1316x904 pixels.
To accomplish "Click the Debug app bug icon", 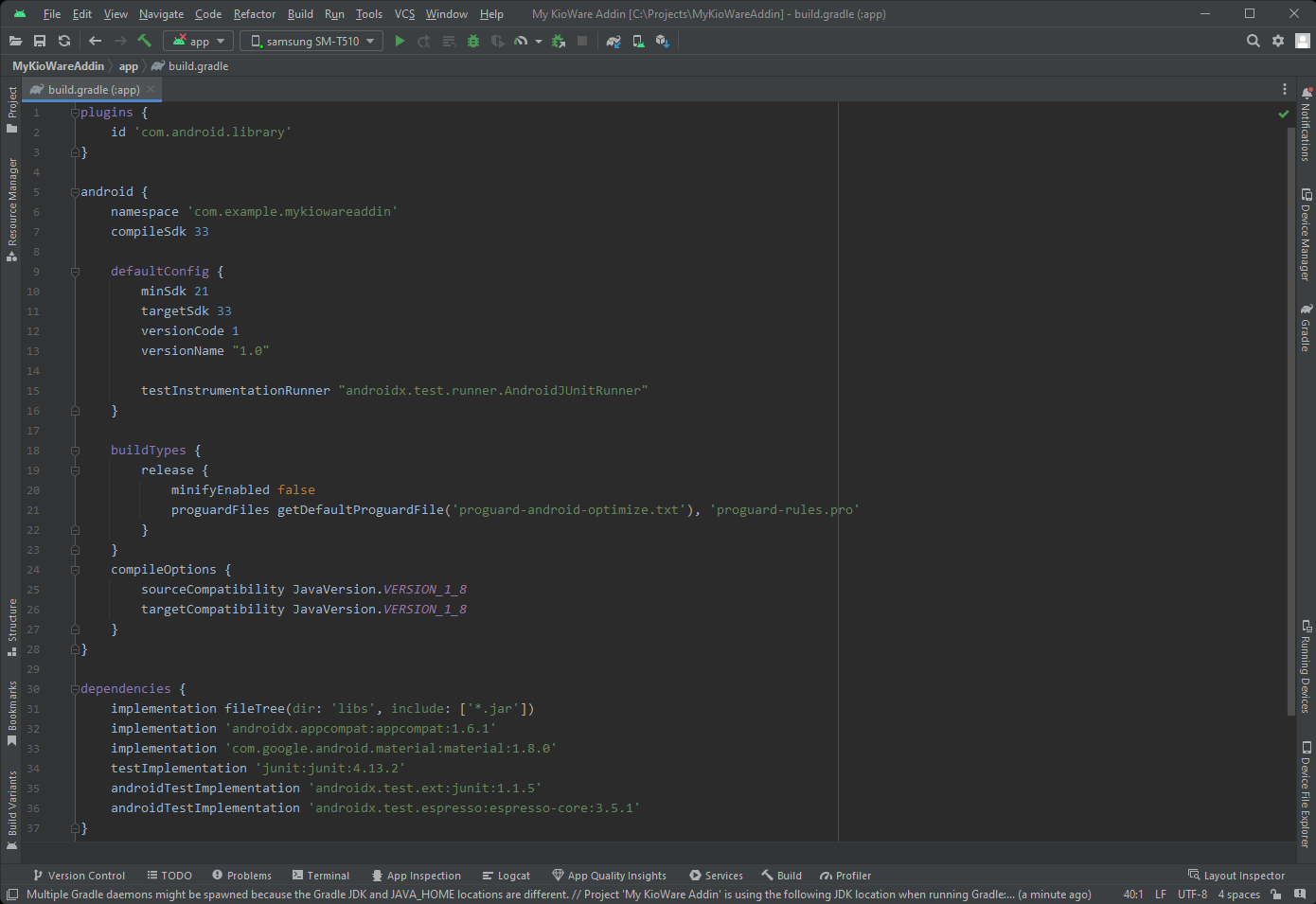I will (x=473, y=41).
